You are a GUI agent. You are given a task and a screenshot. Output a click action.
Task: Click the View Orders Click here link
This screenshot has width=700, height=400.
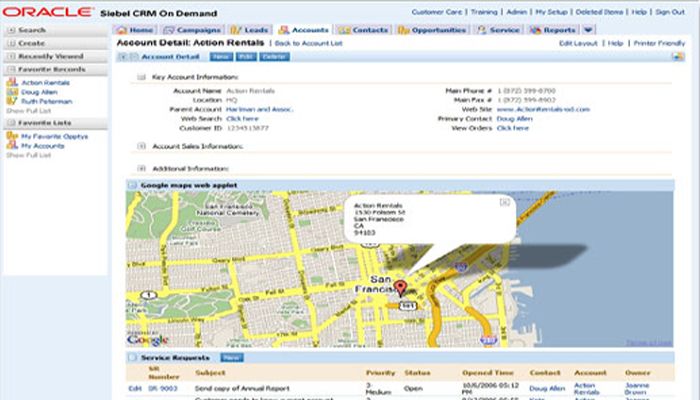[512, 128]
